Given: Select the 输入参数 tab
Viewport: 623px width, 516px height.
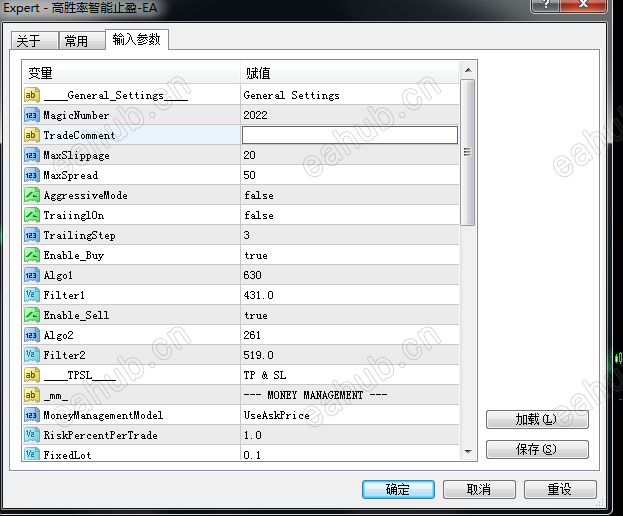Looking at the screenshot, I should pos(137,39).
